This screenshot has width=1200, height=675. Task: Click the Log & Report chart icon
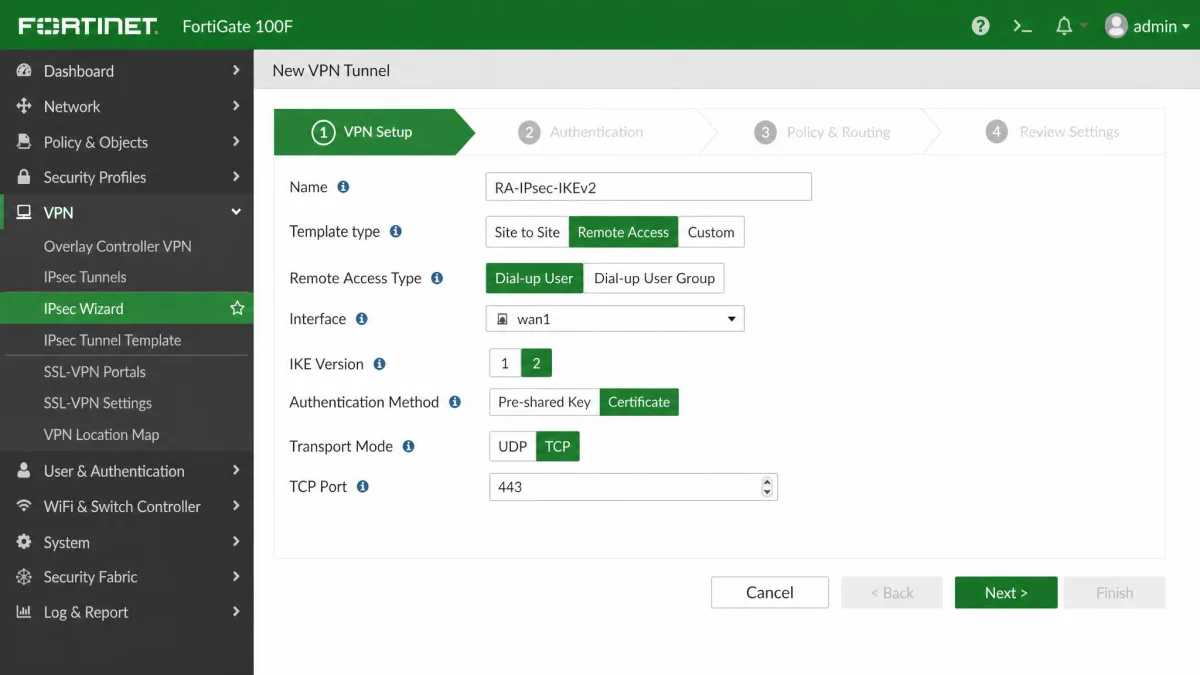[x=24, y=612]
